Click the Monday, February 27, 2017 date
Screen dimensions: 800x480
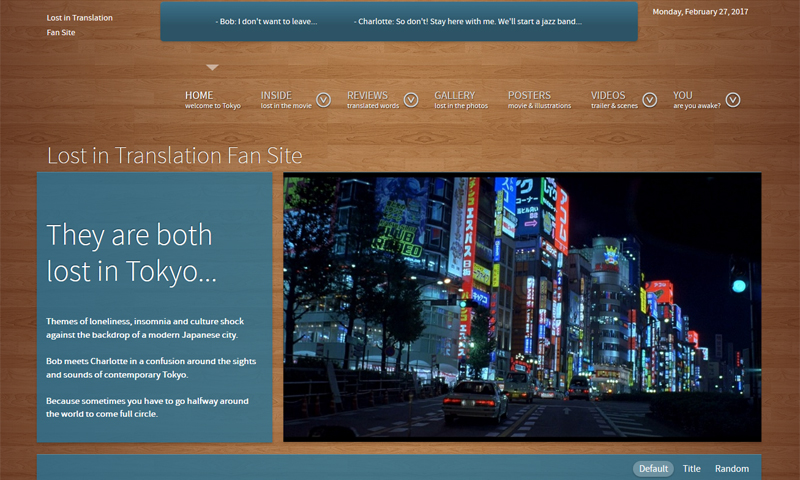[x=700, y=12]
